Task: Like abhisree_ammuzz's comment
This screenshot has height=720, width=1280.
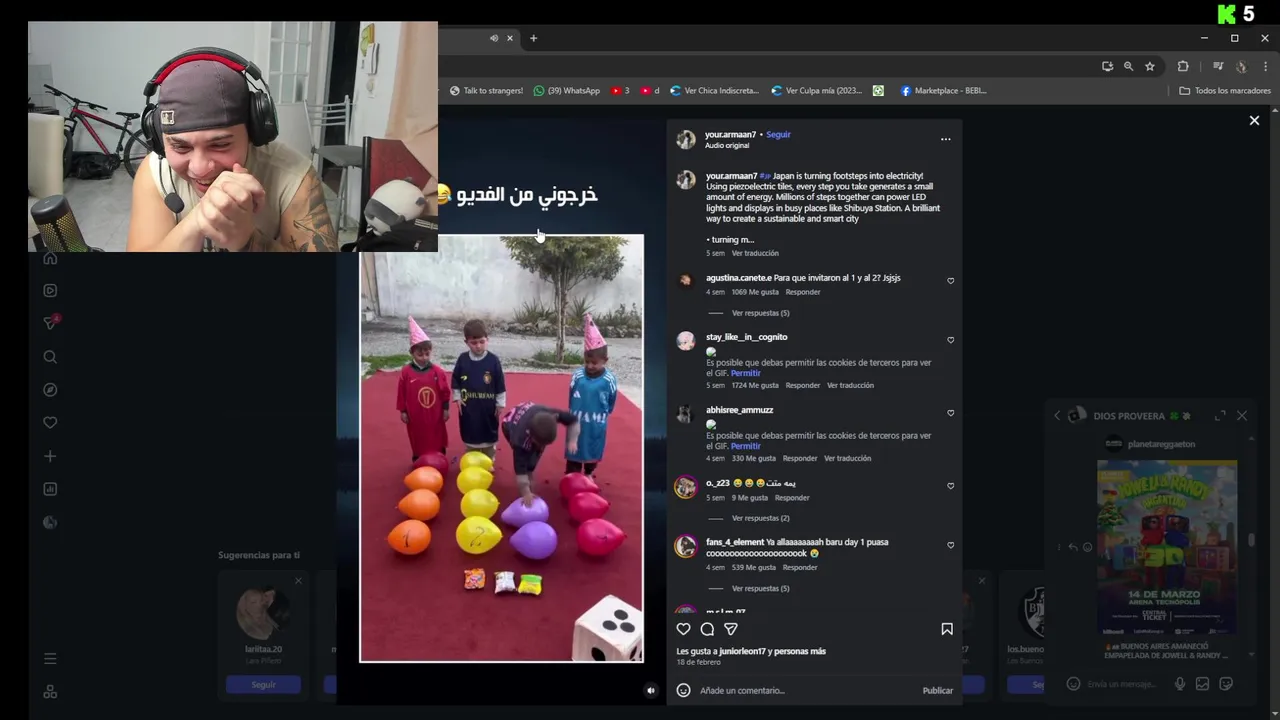Action: (950, 413)
